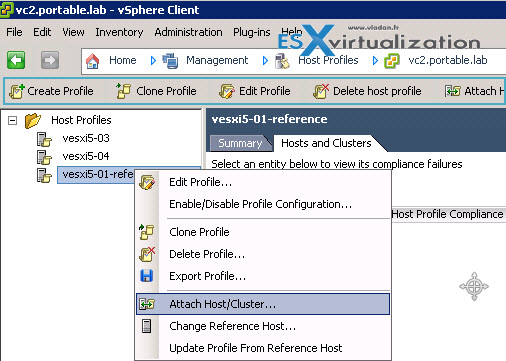Select the Host Profiles root node label
This screenshot has height=361, width=506.
click(81, 120)
